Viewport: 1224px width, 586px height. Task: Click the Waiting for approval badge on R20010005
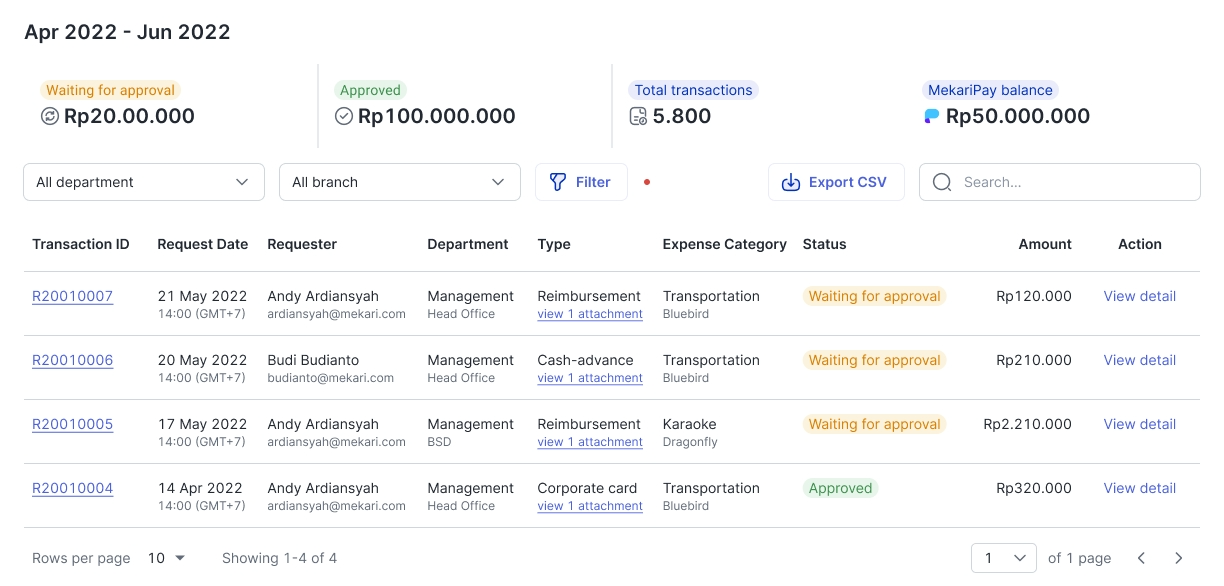875,424
